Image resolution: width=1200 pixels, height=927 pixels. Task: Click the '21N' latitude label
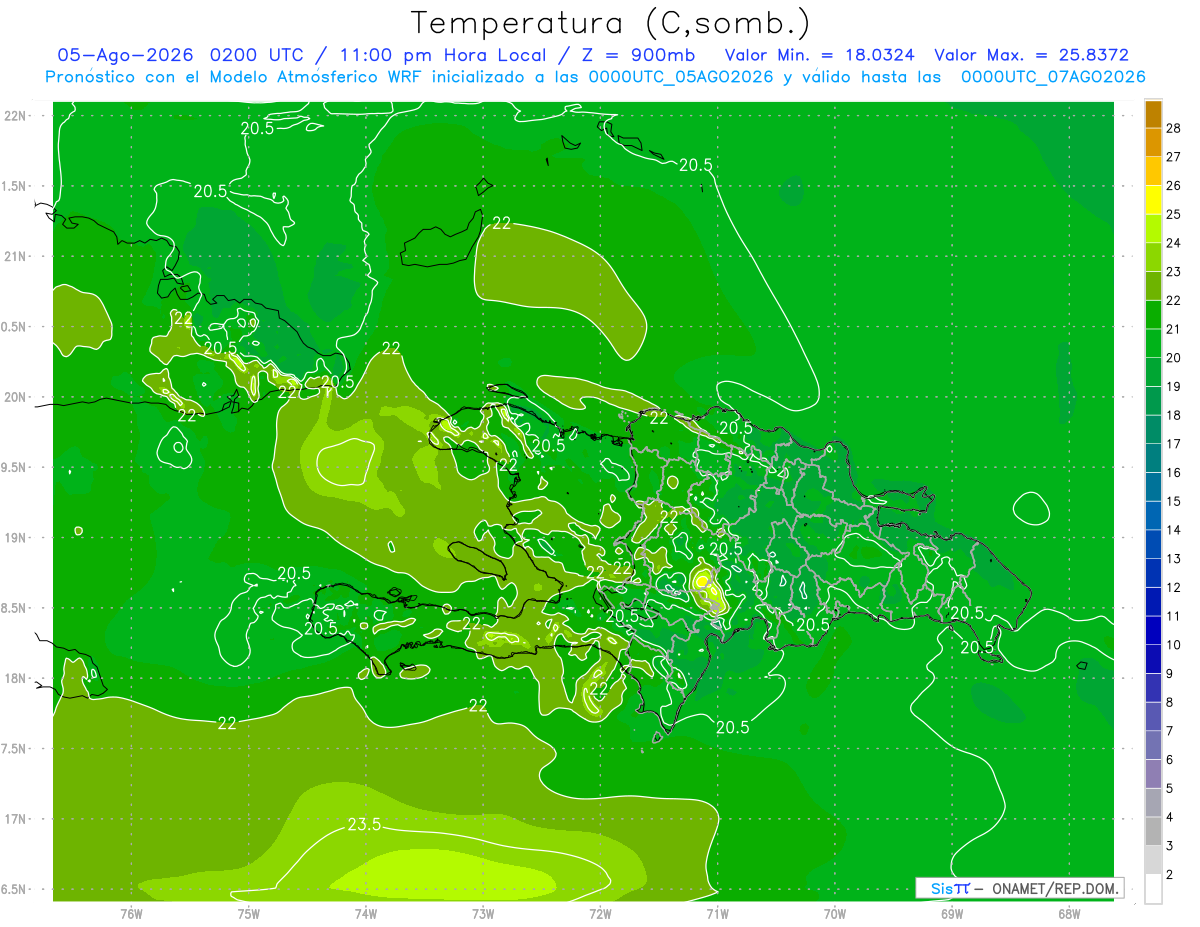click(16, 257)
